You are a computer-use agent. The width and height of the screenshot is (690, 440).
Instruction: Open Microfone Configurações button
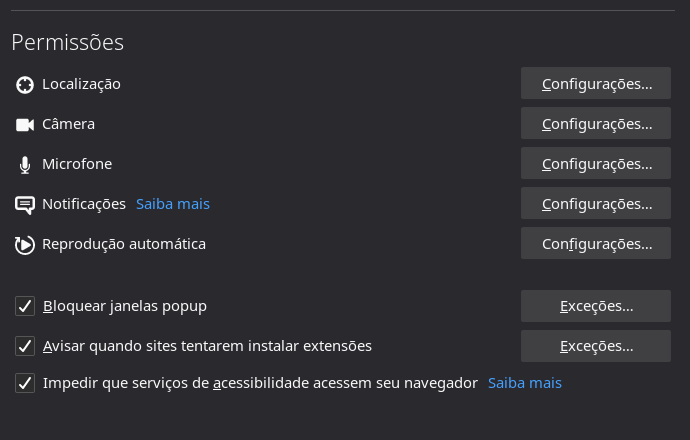[x=596, y=163]
